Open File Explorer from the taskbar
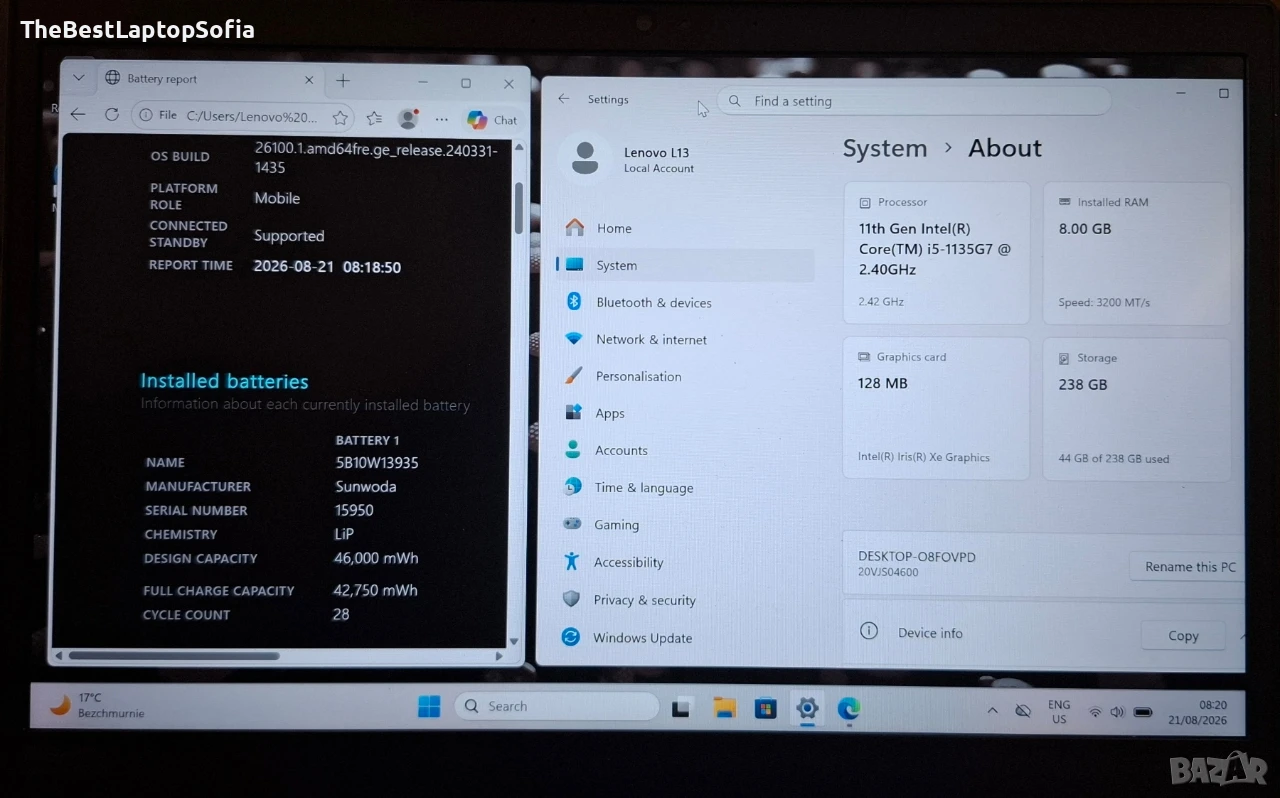The width and height of the screenshot is (1280, 798). coord(724,708)
